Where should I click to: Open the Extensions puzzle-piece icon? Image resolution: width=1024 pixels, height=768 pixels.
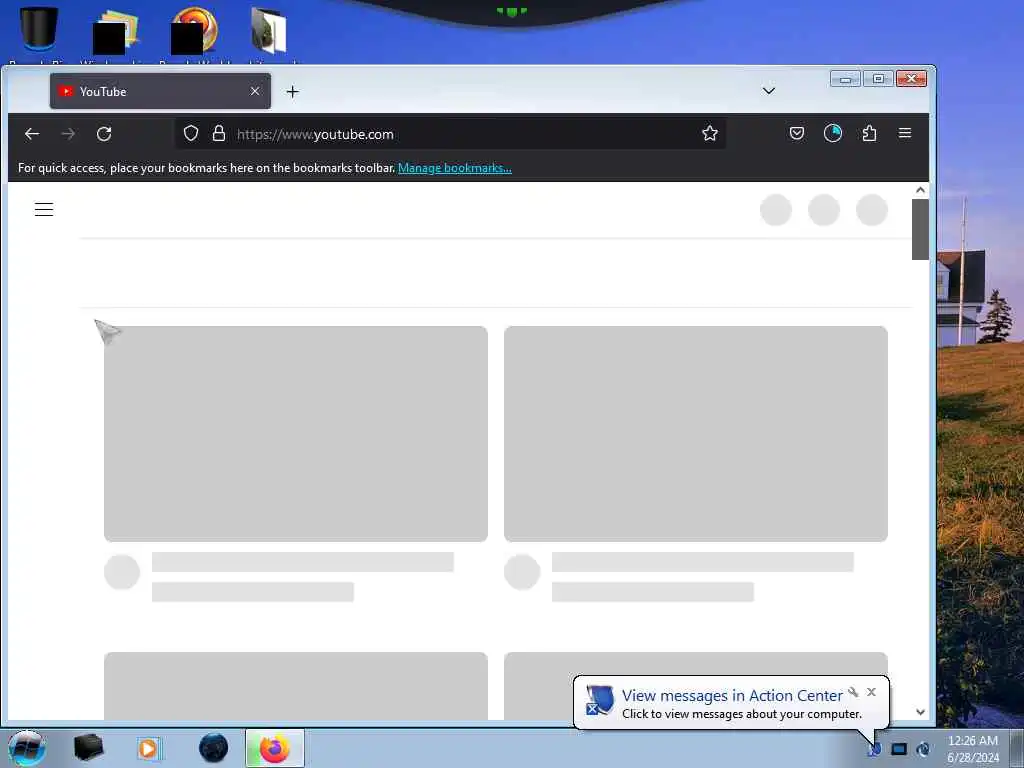pyautogui.click(x=869, y=133)
